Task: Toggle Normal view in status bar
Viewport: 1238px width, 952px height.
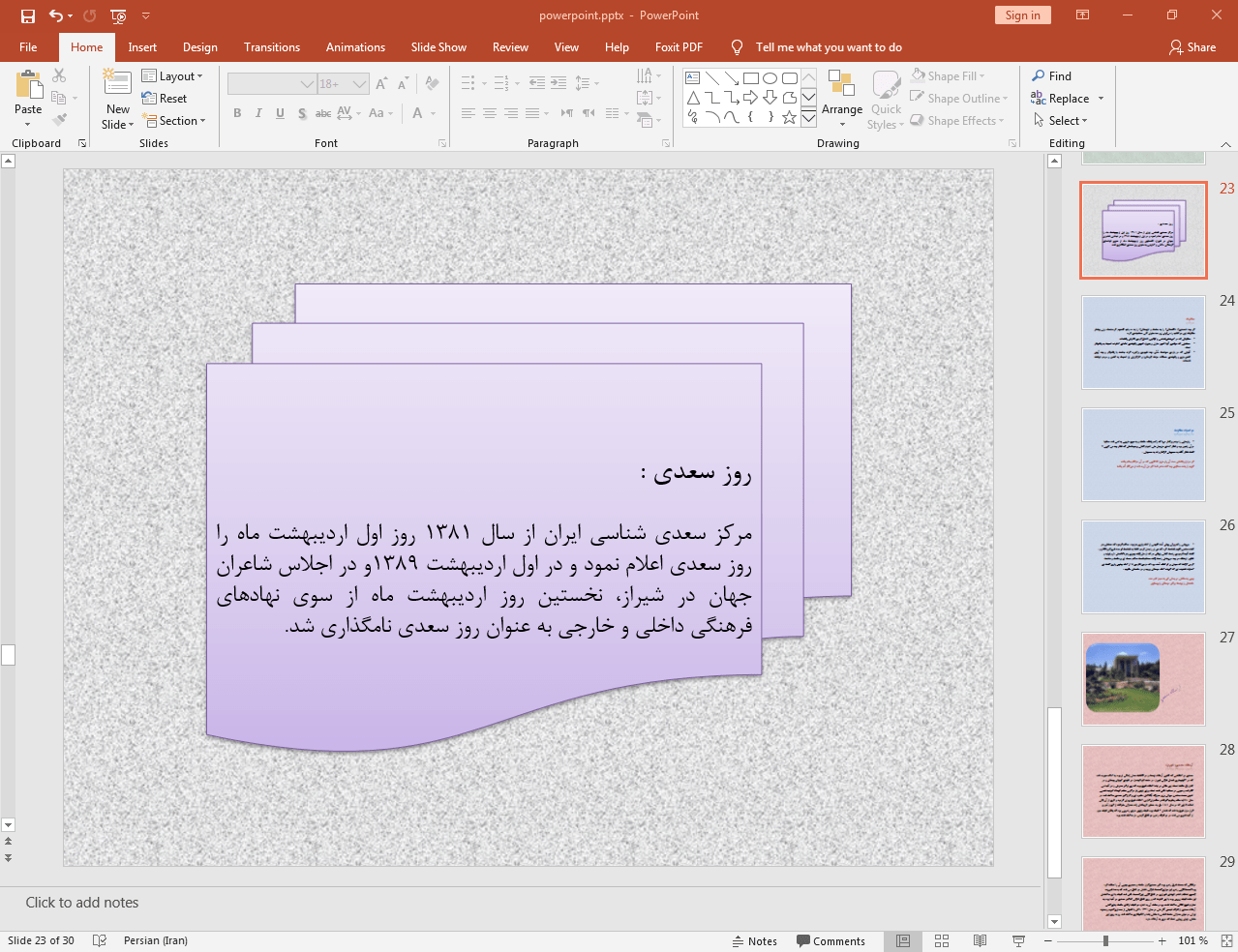Action: point(903,940)
